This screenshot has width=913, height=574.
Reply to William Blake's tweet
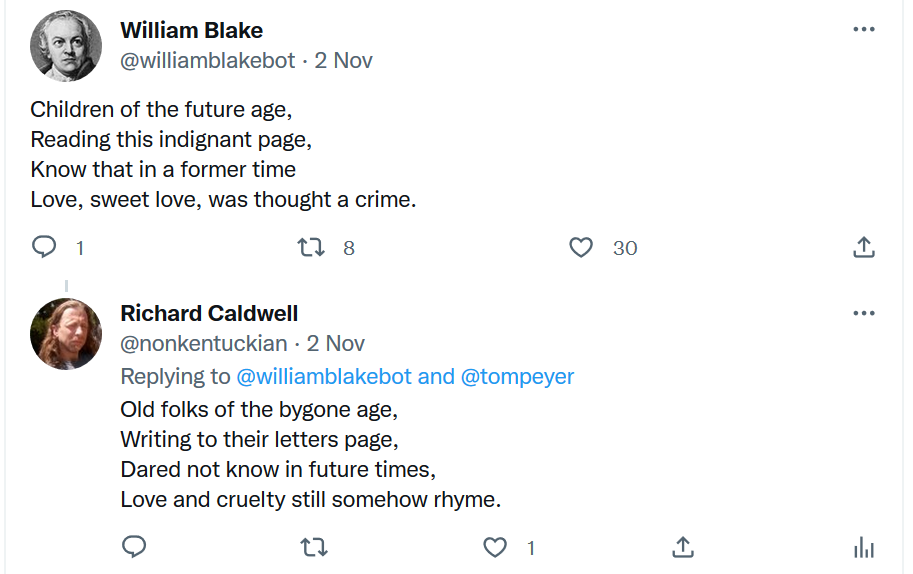(45, 247)
